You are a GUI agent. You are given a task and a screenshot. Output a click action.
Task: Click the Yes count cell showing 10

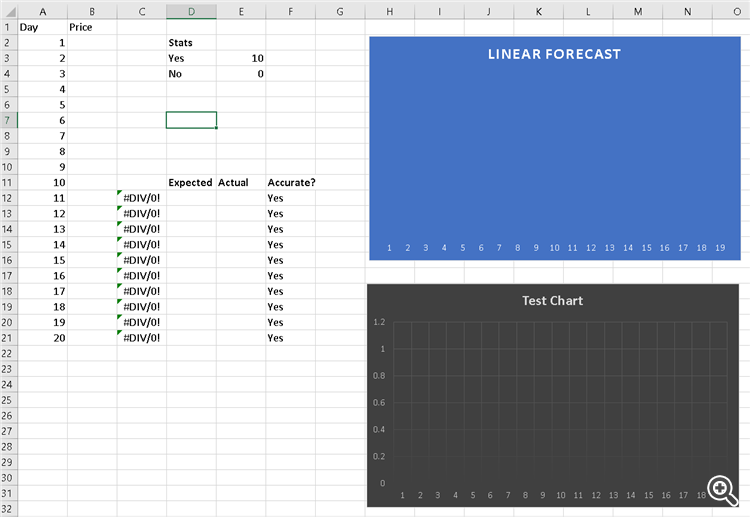click(x=241, y=58)
